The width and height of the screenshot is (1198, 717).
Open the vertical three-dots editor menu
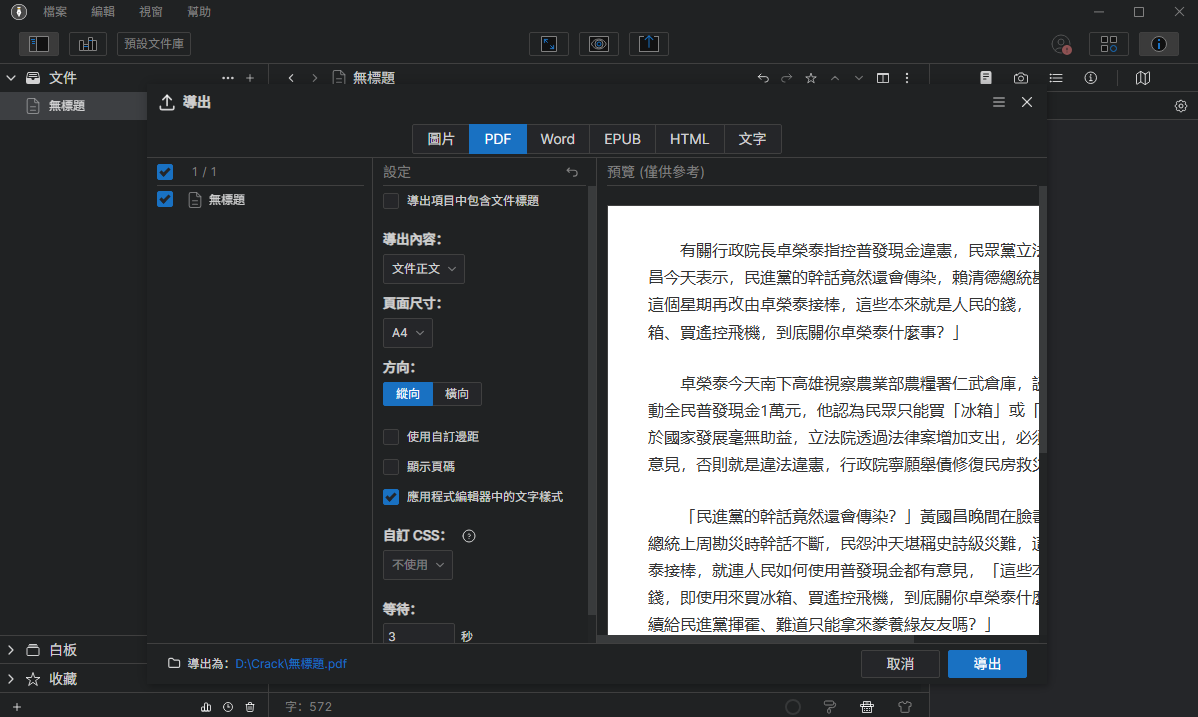pyautogui.click(x=907, y=78)
